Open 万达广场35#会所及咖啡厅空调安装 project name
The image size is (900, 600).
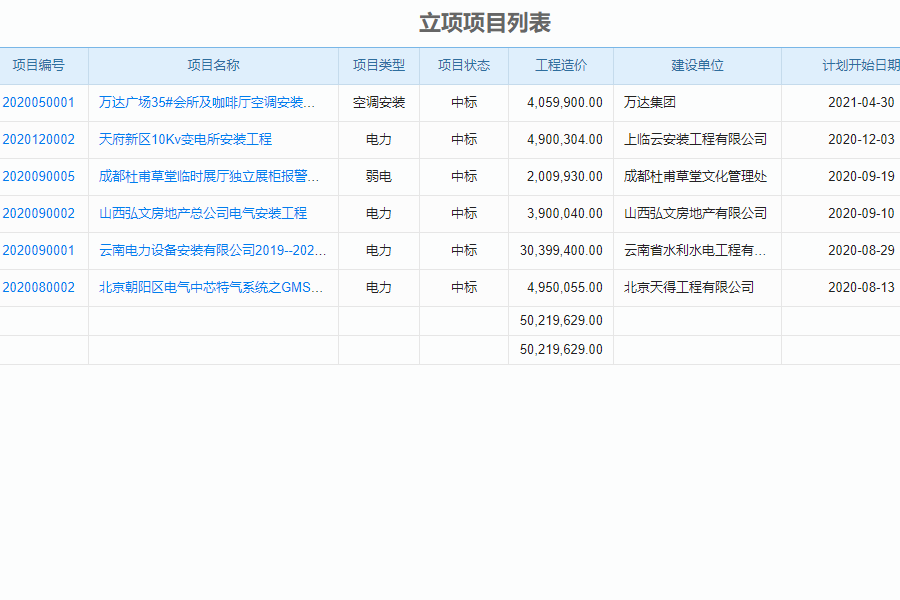207,103
